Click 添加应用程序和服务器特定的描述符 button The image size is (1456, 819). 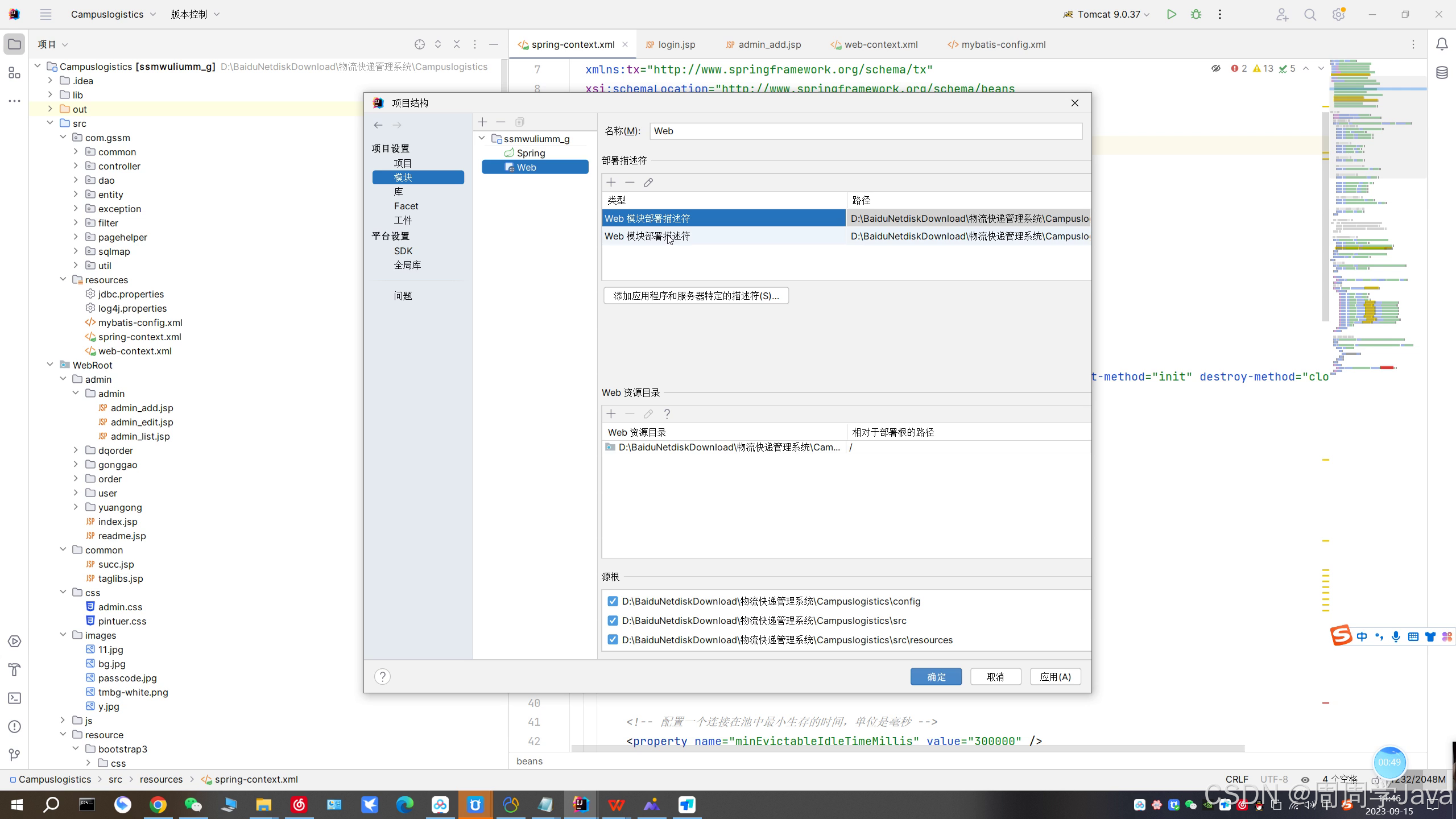click(x=696, y=296)
